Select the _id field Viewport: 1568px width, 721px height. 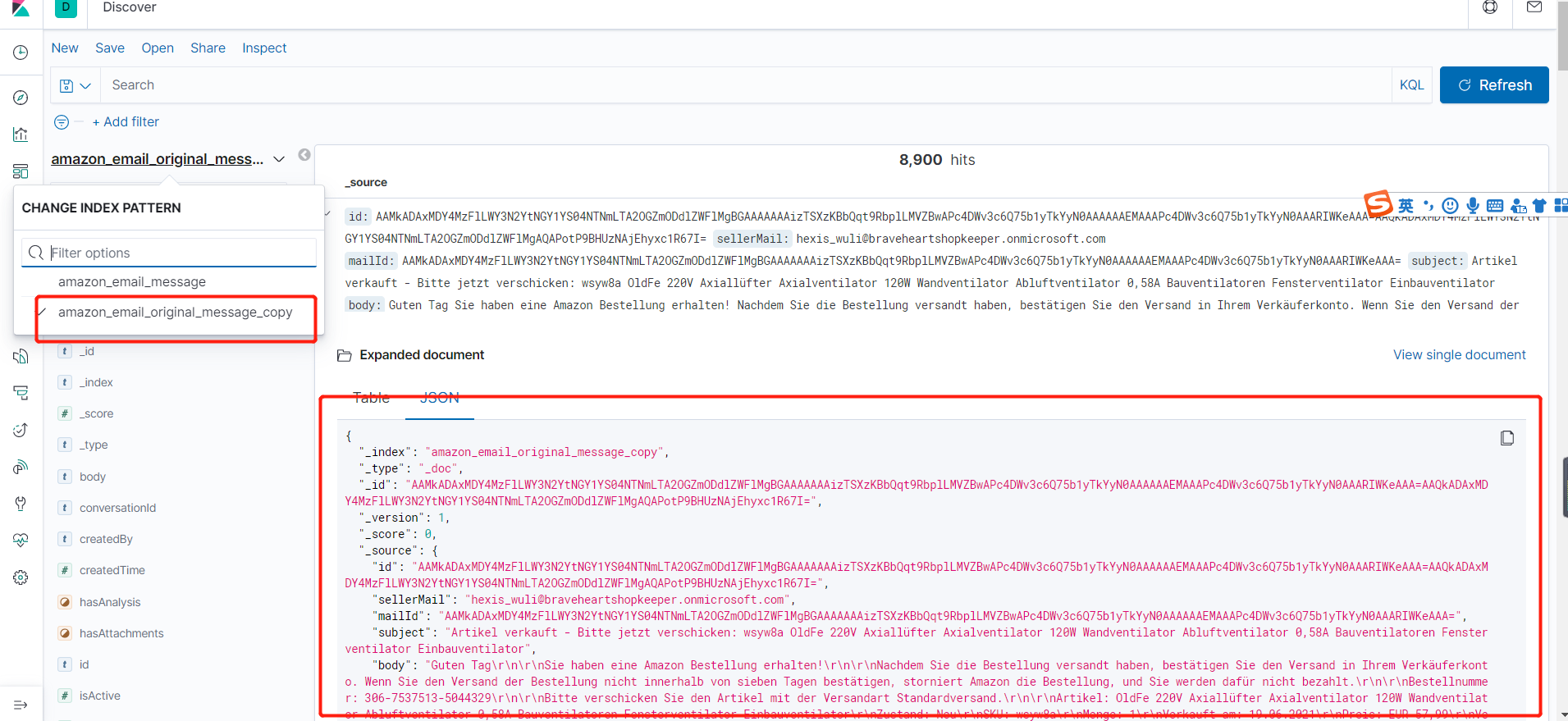click(x=87, y=351)
